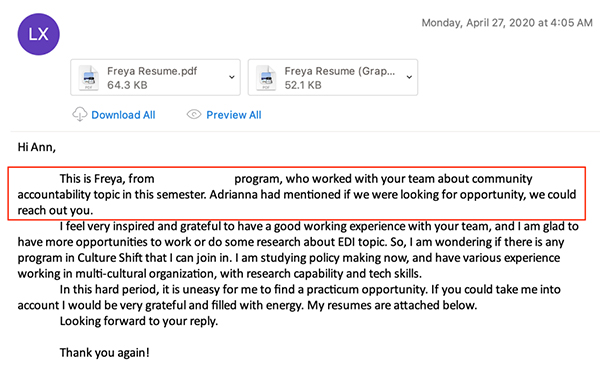Click the cloud download icon
This screenshot has width=600, height=369.
point(80,114)
